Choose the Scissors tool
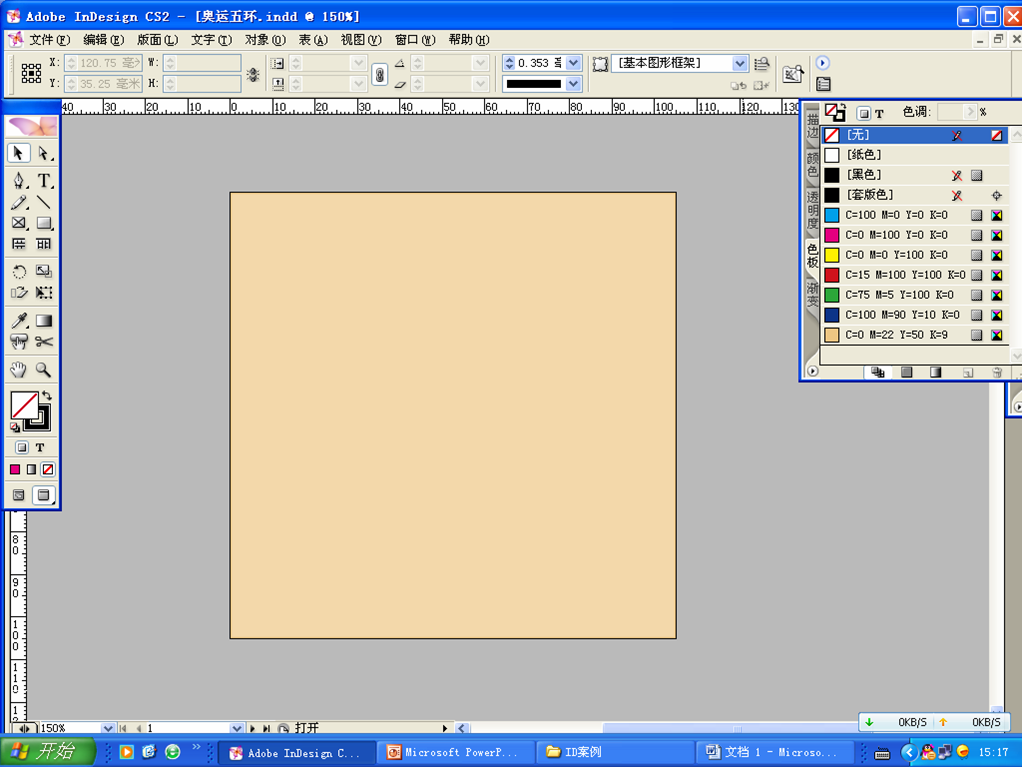The image size is (1022, 767). click(44, 342)
